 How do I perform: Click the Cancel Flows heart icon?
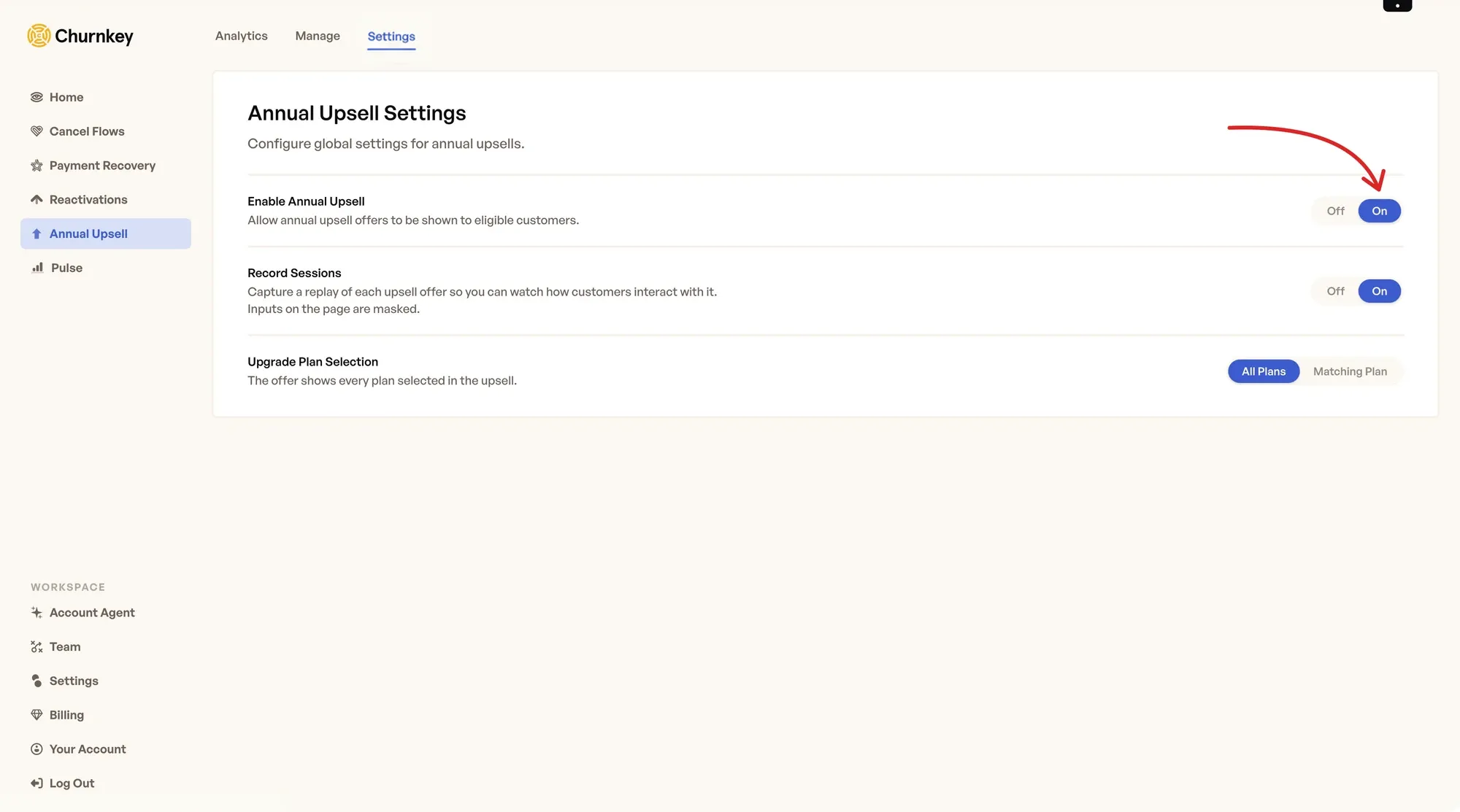click(36, 131)
